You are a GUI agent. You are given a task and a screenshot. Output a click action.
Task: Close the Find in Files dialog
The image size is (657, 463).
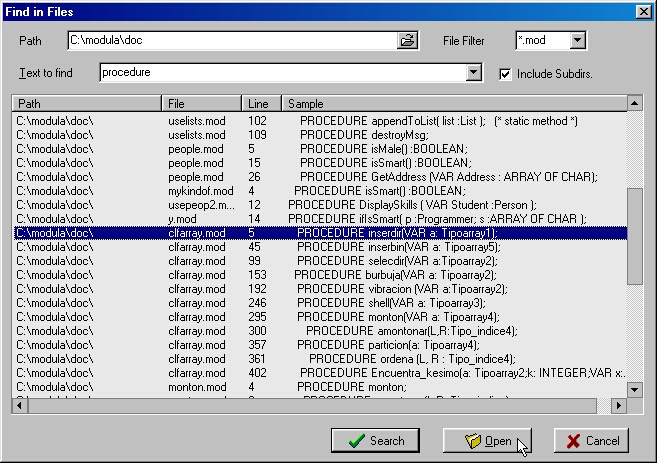point(643,11)
